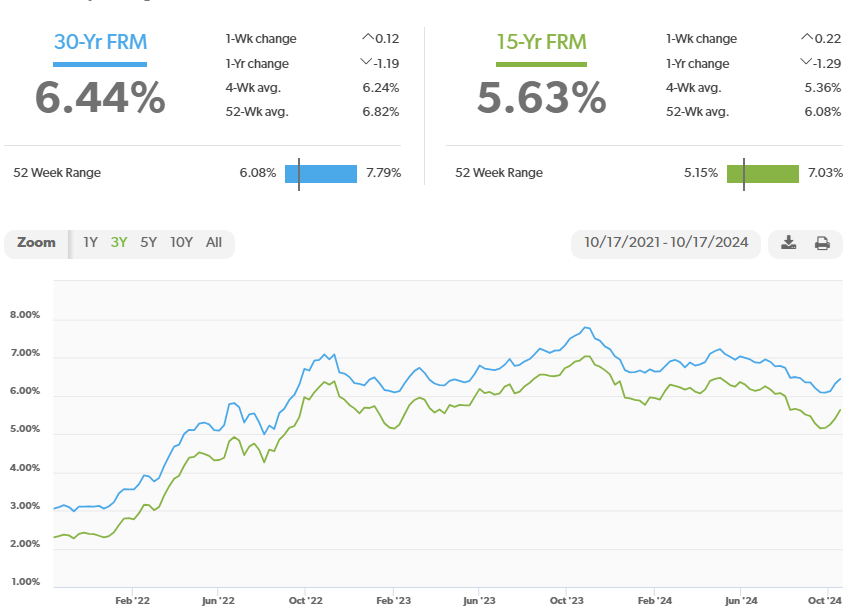The width and height of the screenshot is (854, 612).
Task: View 10Y of rate history
Action: pos(180,242)
